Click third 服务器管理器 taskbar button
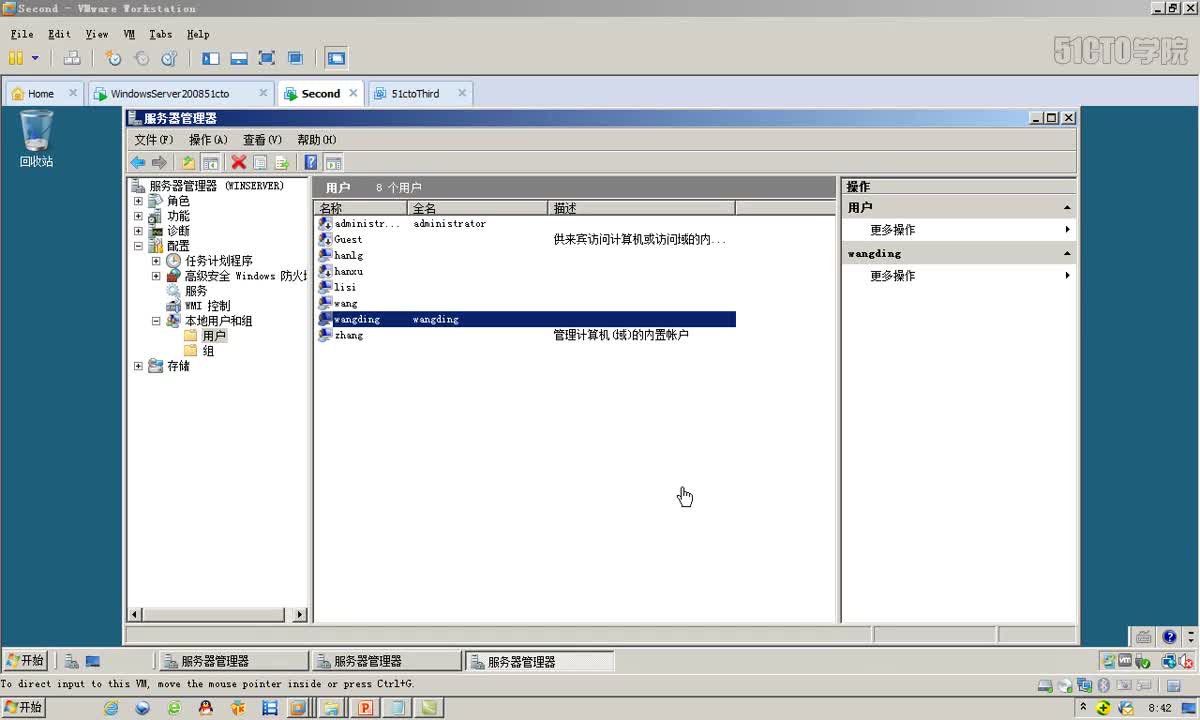Screen dimensions: 1200x720 click(x=539, y=661)
